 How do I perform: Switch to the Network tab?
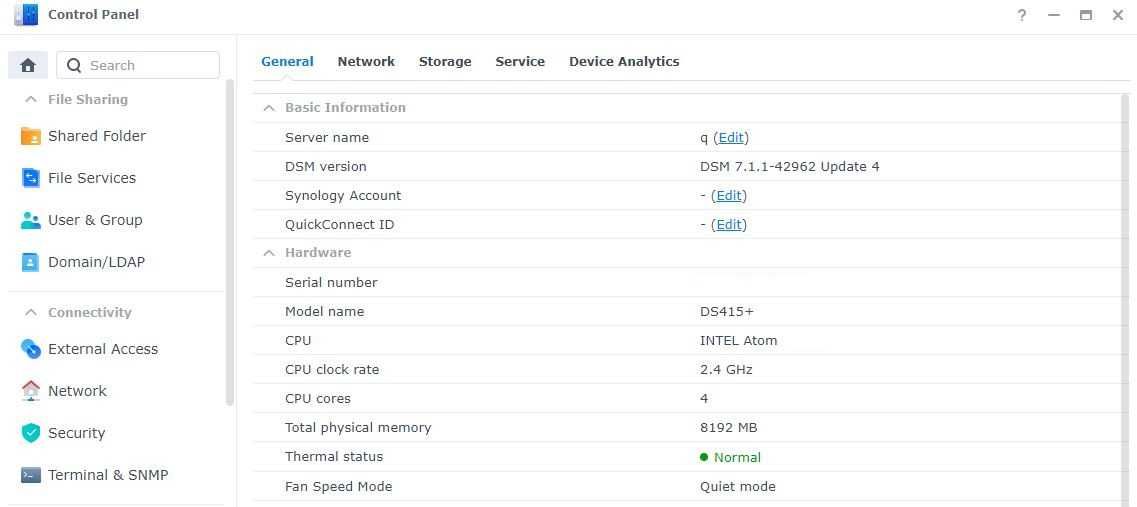(x=366, y=62)
